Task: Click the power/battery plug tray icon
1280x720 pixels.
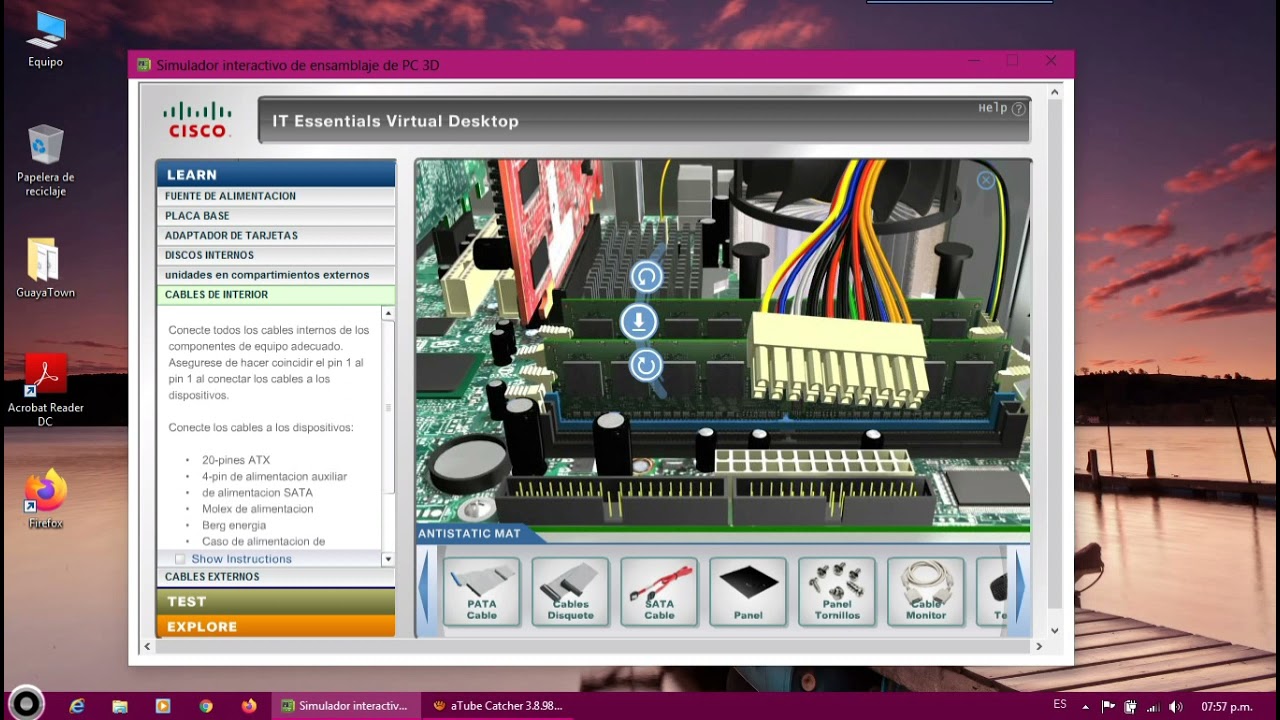Action: pos(1130,706)
